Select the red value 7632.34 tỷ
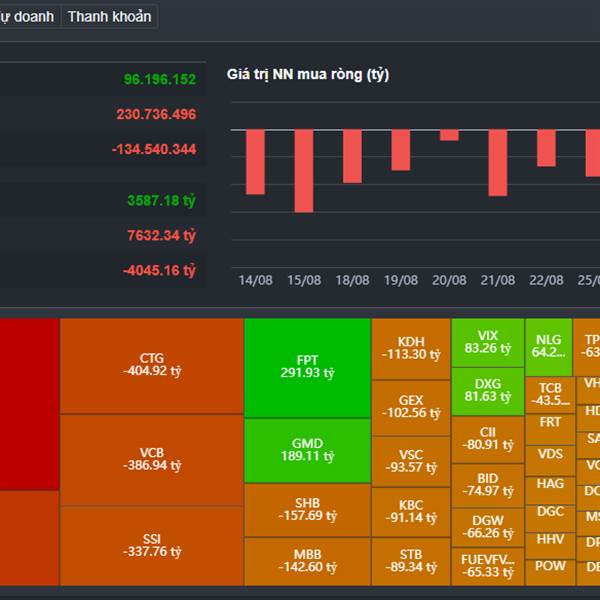 [x=161, y=235]
